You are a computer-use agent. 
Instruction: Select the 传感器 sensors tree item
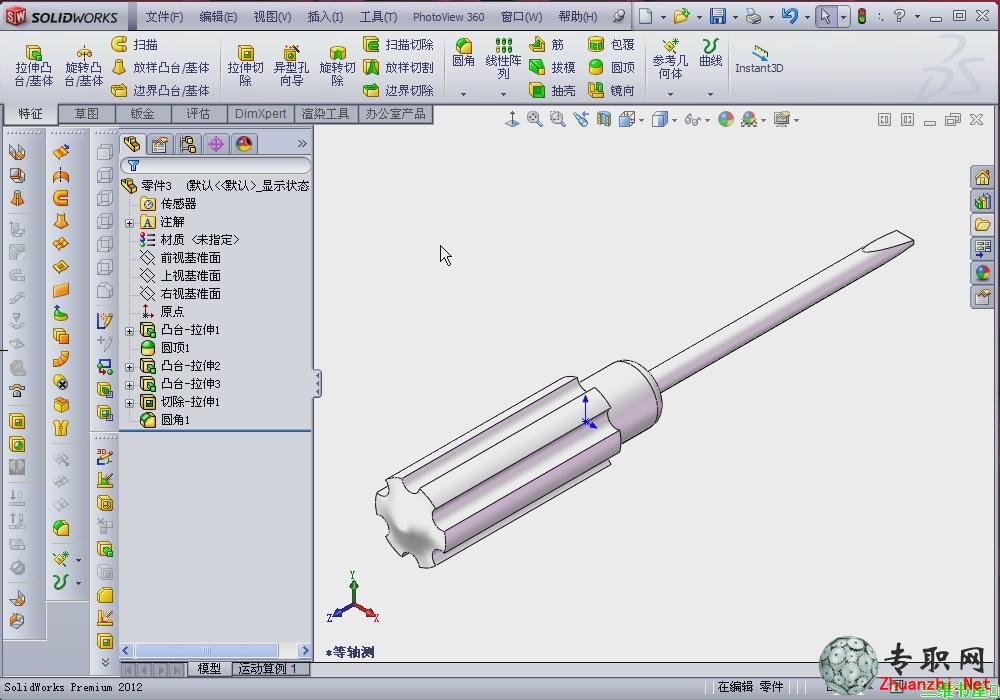click(168, 204)
